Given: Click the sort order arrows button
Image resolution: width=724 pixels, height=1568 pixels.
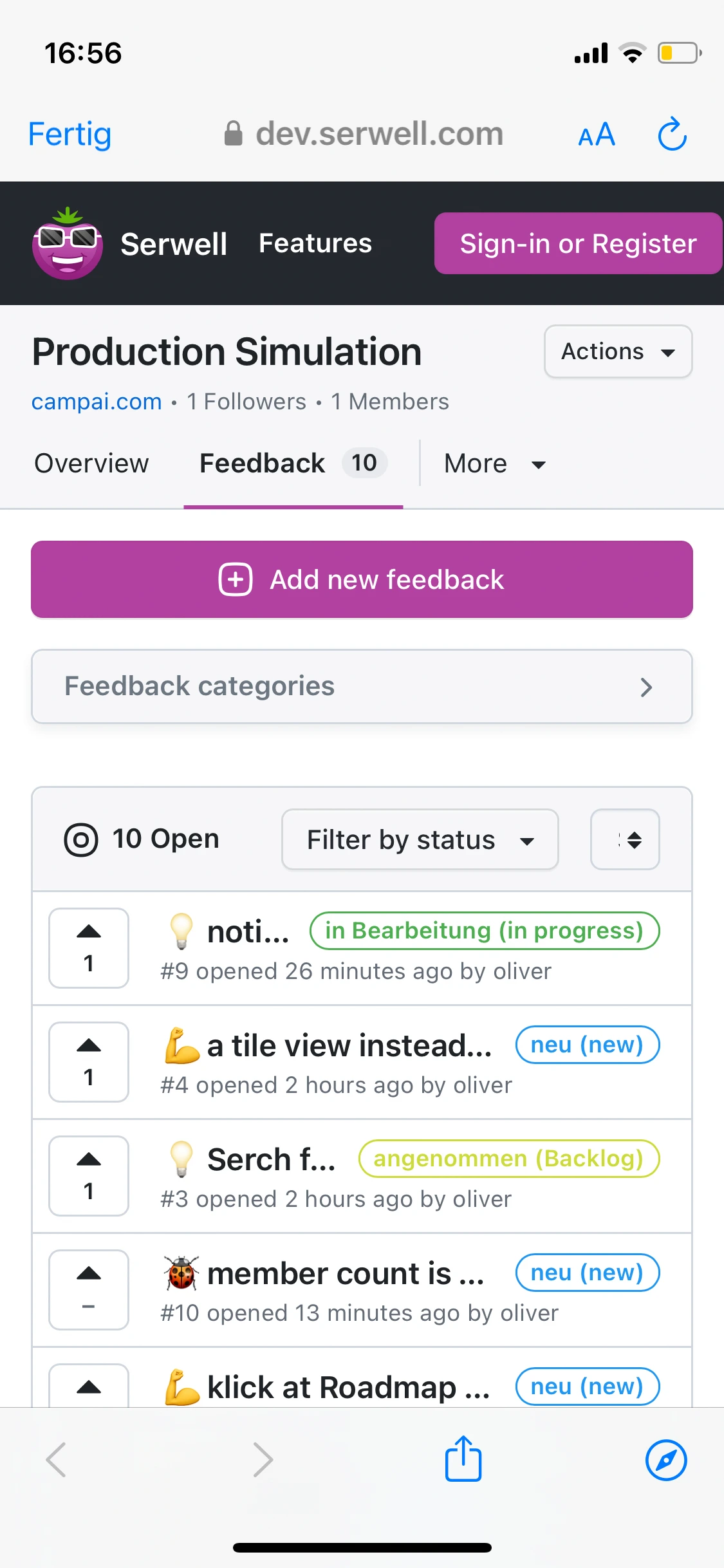Looking at the screenshot, I should point(625,839).
